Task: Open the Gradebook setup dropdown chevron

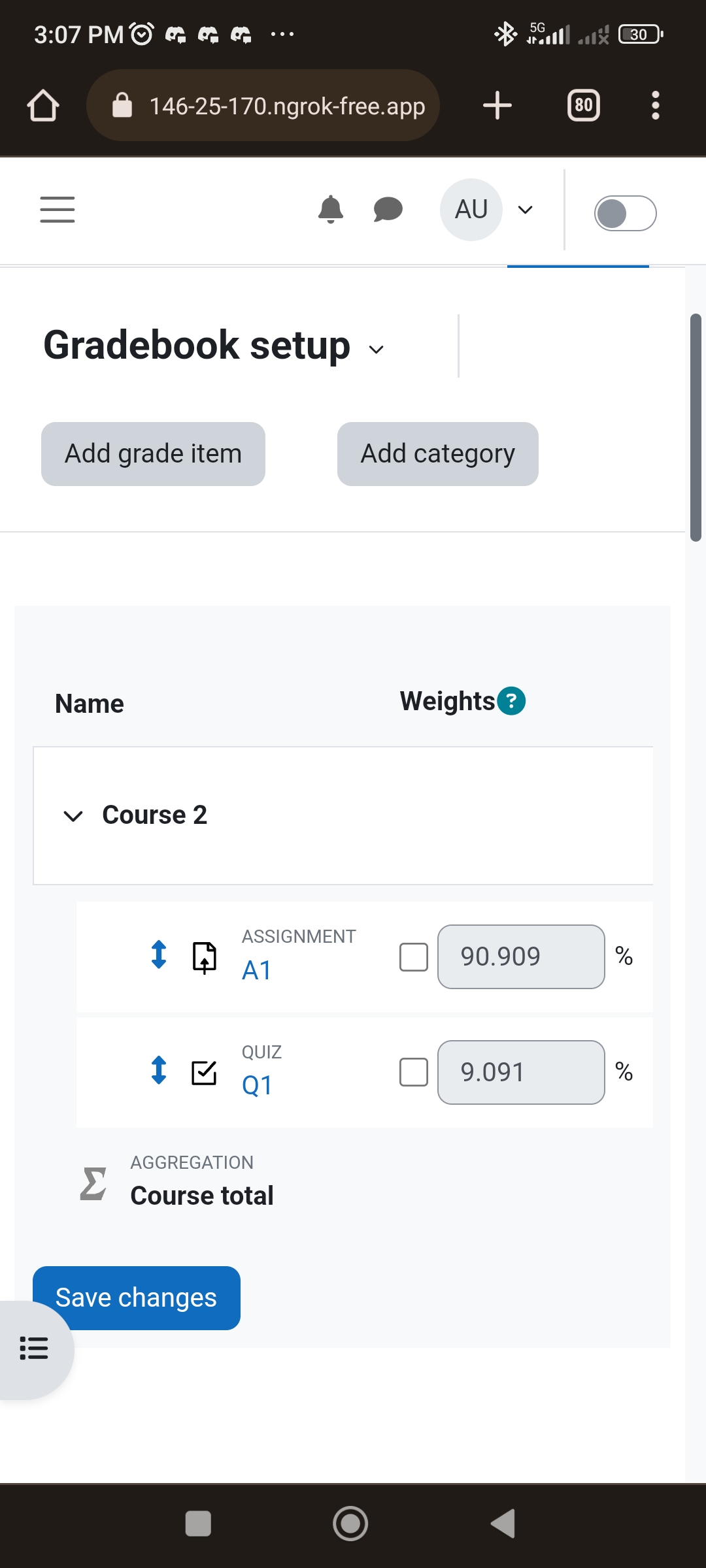Action: (x=377, y=349)
